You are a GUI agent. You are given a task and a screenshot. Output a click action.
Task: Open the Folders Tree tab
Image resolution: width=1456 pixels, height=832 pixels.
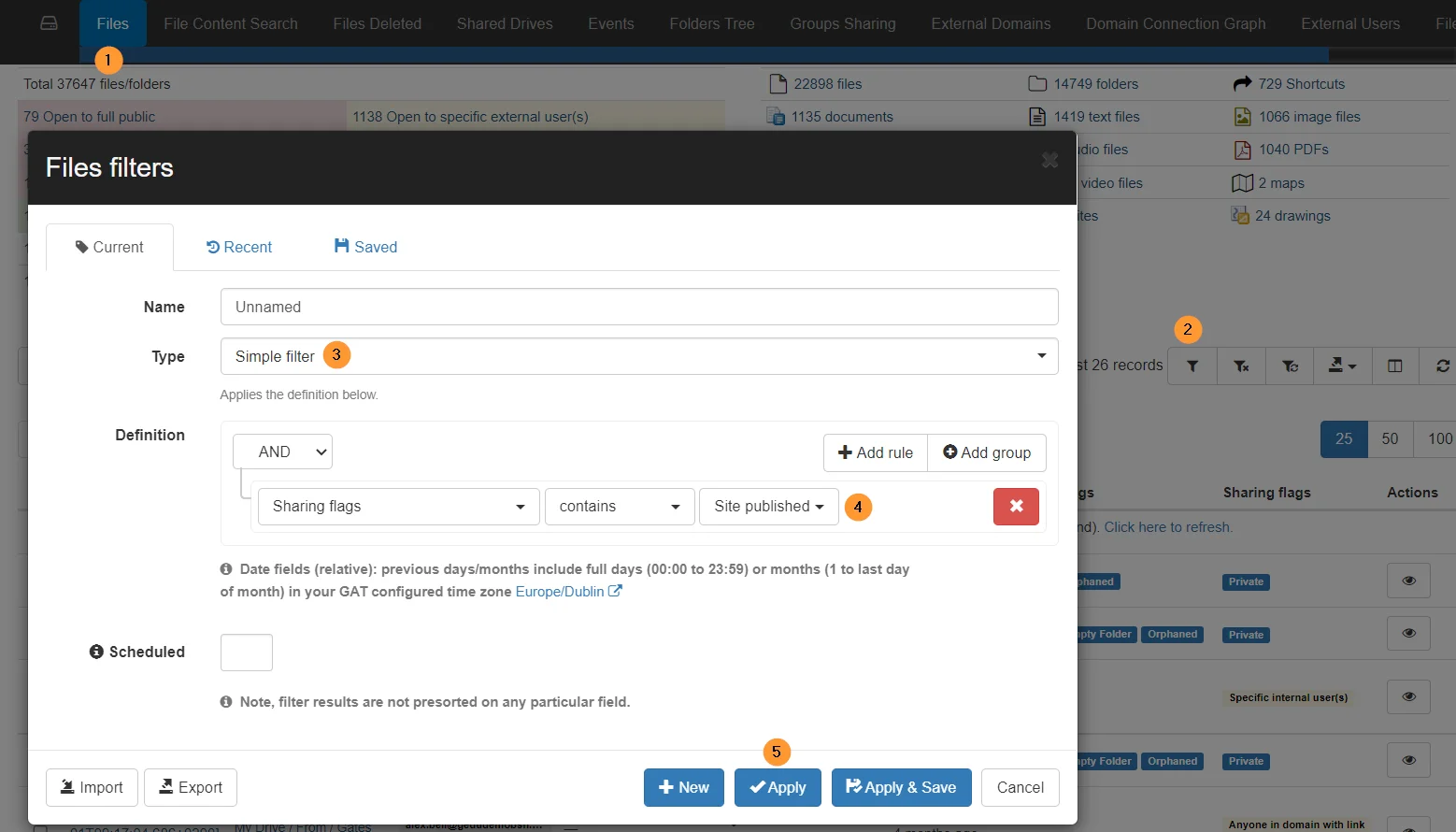click(x=712, y=23)
